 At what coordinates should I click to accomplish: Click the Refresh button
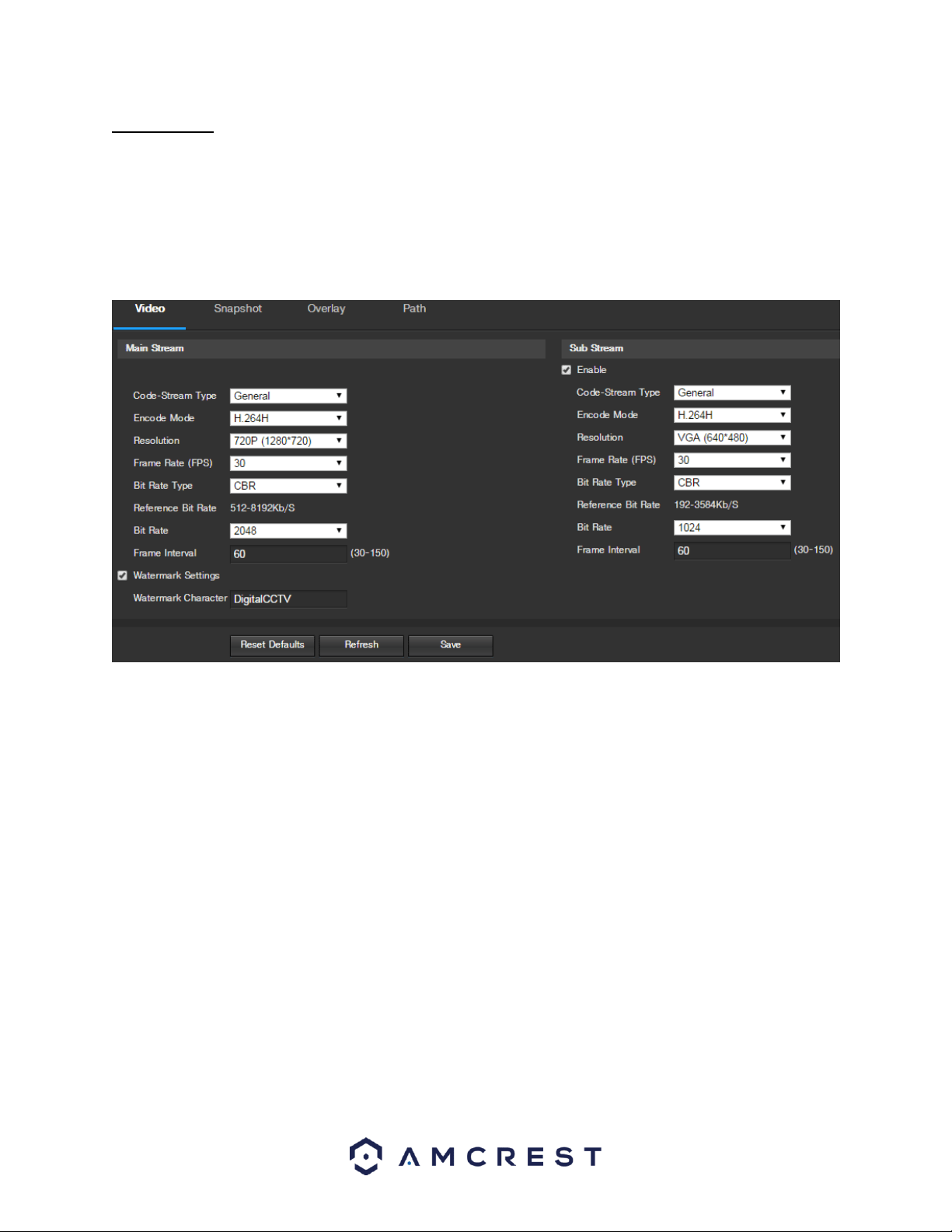pyautogui.click(x=361, y=645)
